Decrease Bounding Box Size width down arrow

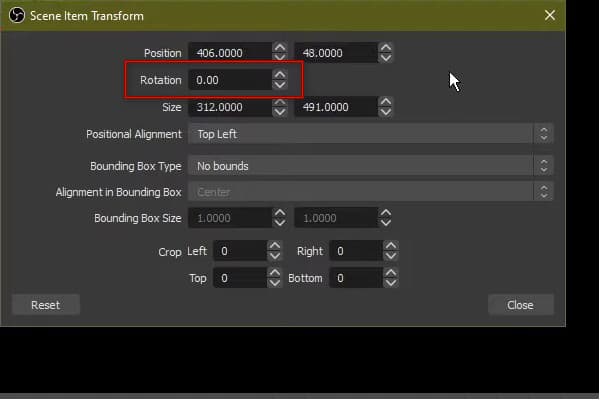280,223
